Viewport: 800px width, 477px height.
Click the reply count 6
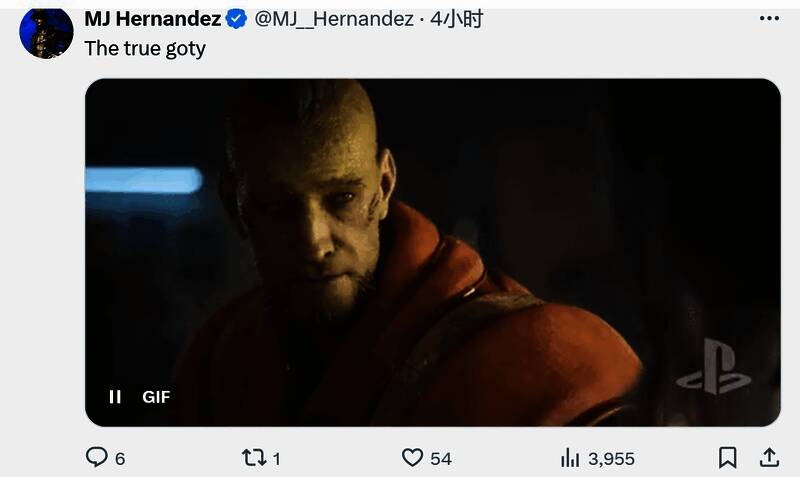(x=120, y=459)
